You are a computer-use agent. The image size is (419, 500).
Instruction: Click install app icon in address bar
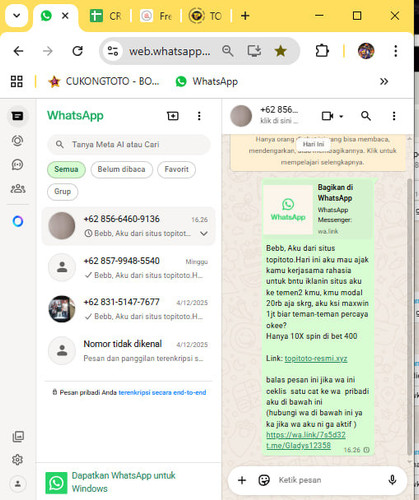tap(254, 51)
